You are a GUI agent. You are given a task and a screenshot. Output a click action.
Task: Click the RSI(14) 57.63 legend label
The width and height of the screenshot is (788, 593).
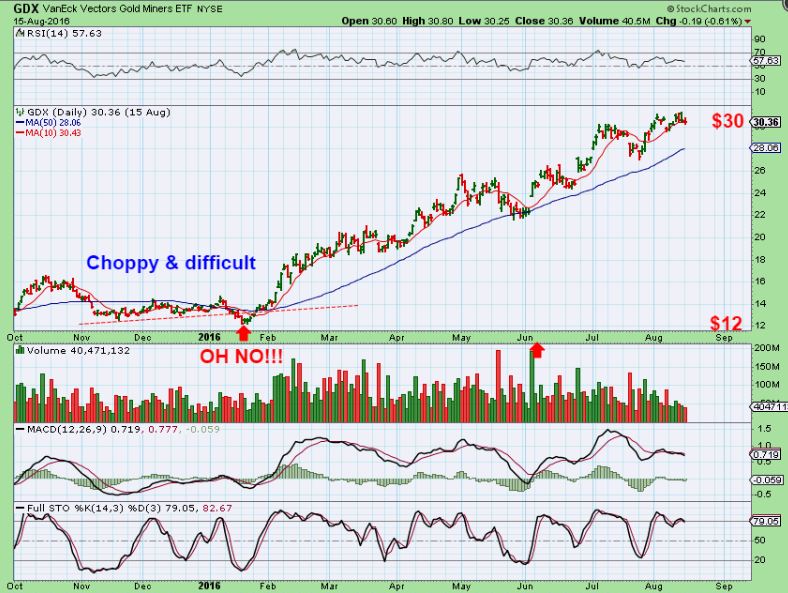pyautogui.click(x=64, y=33)
